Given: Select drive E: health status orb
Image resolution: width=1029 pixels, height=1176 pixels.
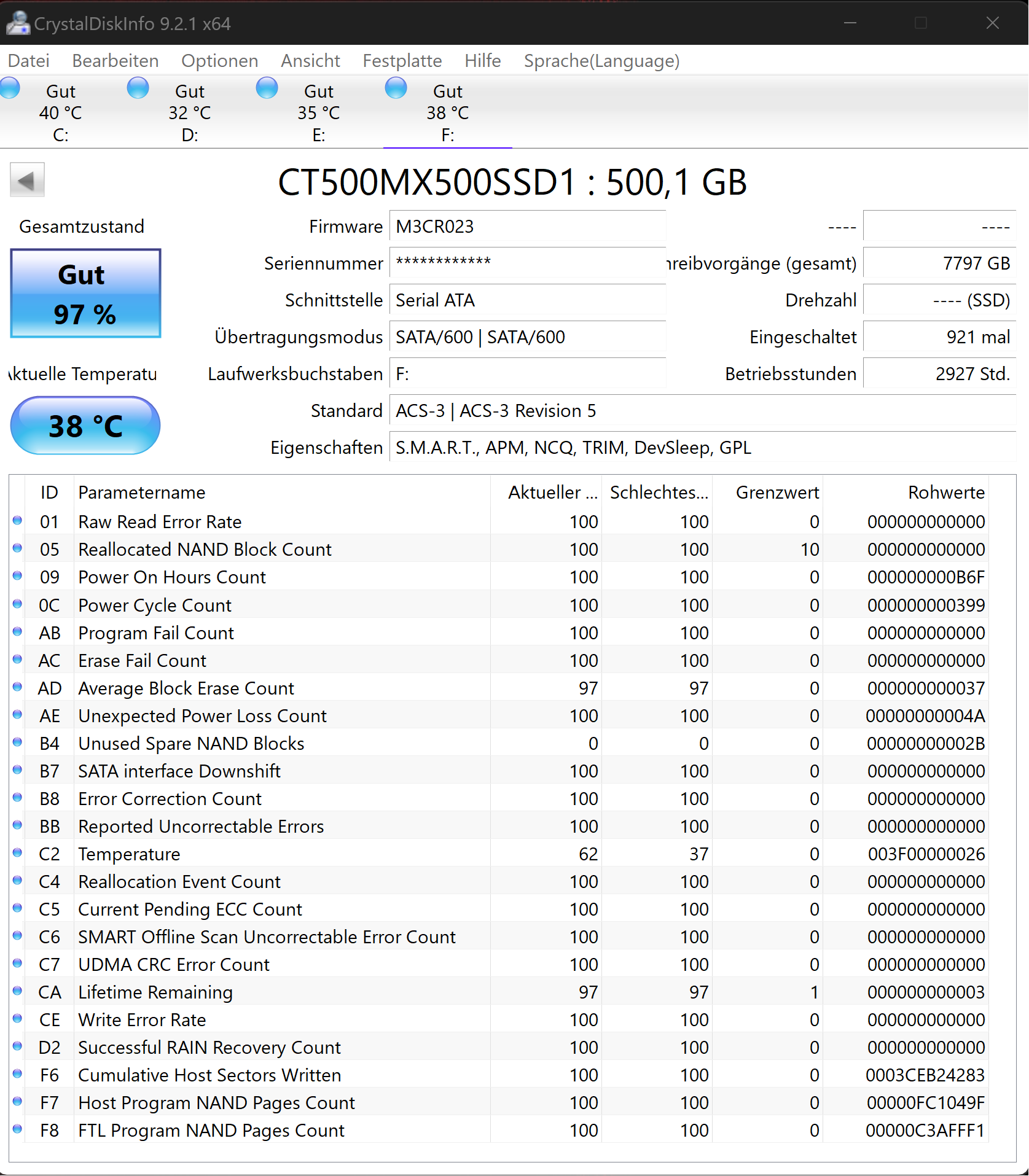Looking at the screenshot, I should coord(267,88).
